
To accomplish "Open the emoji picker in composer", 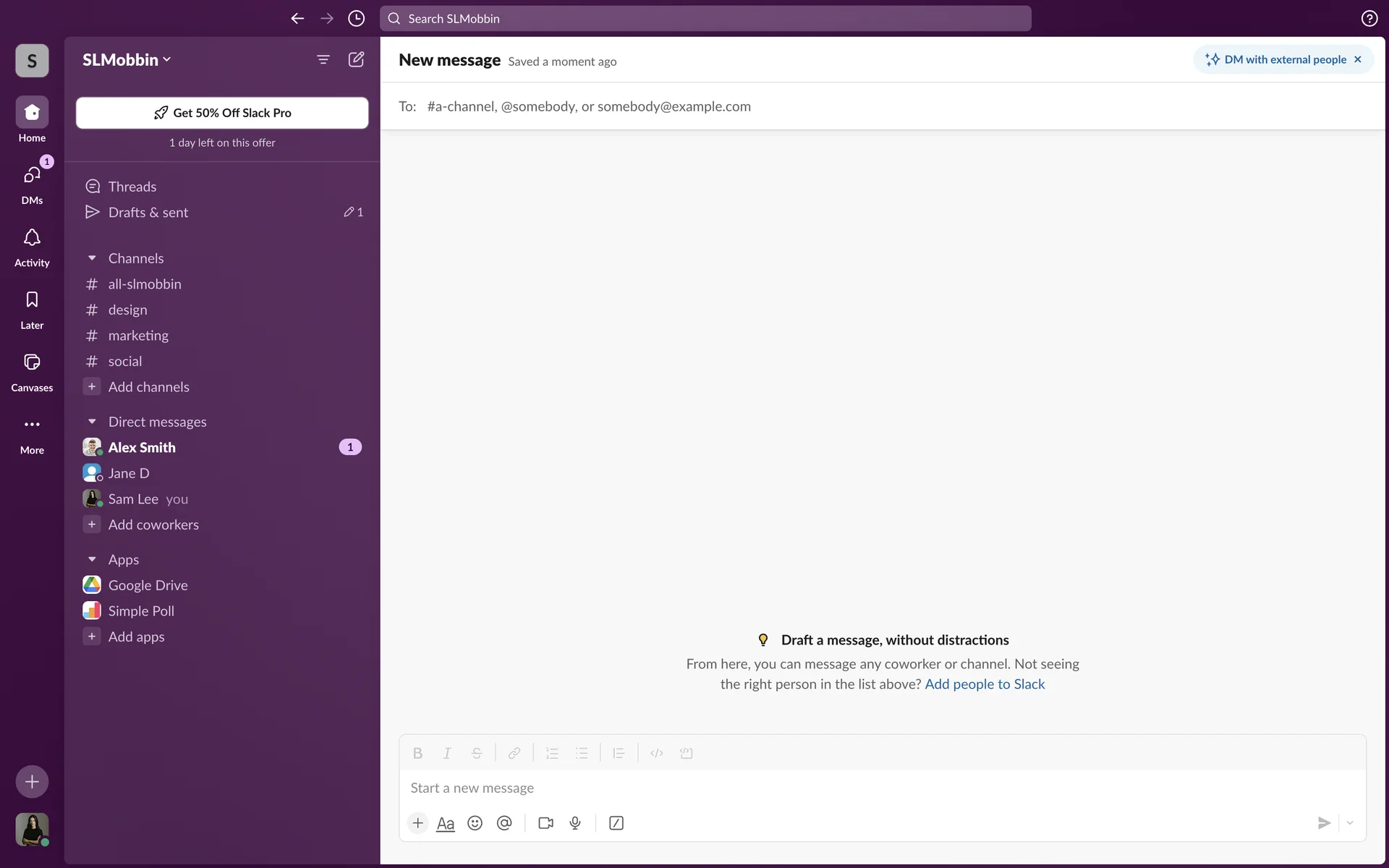I will 475,823.
